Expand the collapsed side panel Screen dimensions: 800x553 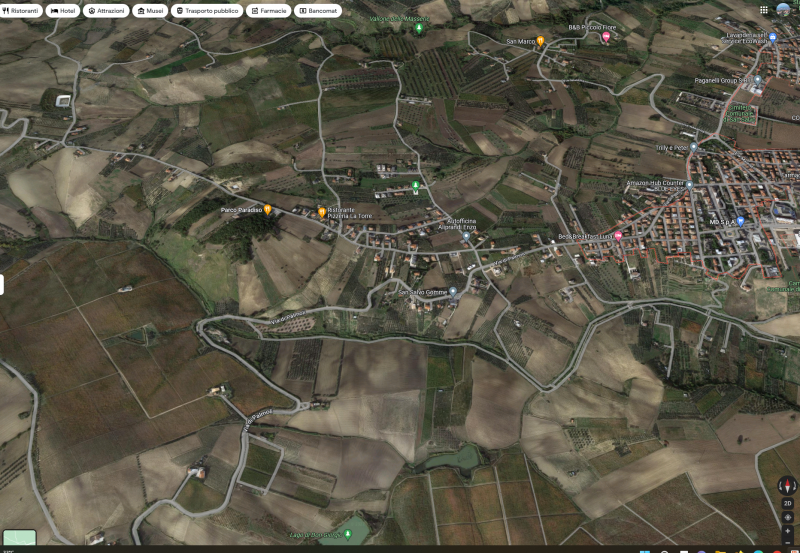coord(2,284)
